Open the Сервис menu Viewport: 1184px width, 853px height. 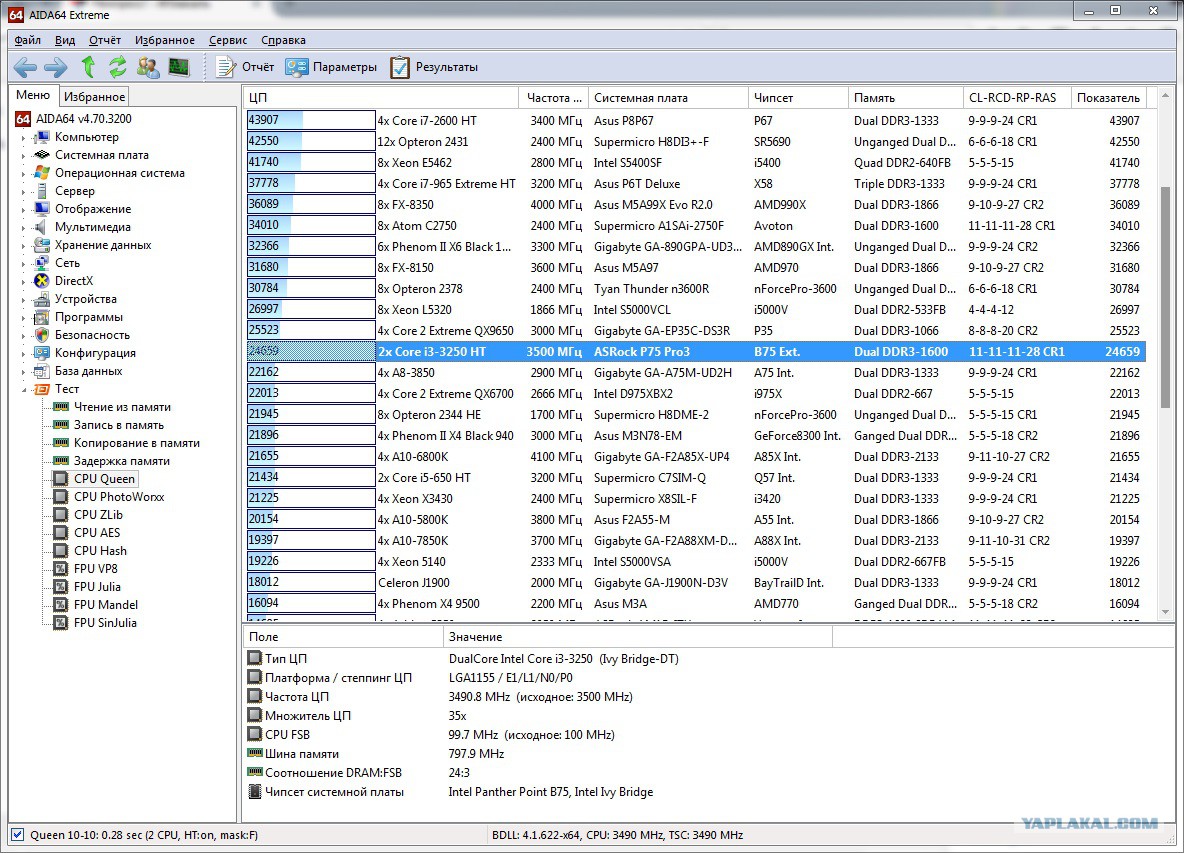(228, 40)
